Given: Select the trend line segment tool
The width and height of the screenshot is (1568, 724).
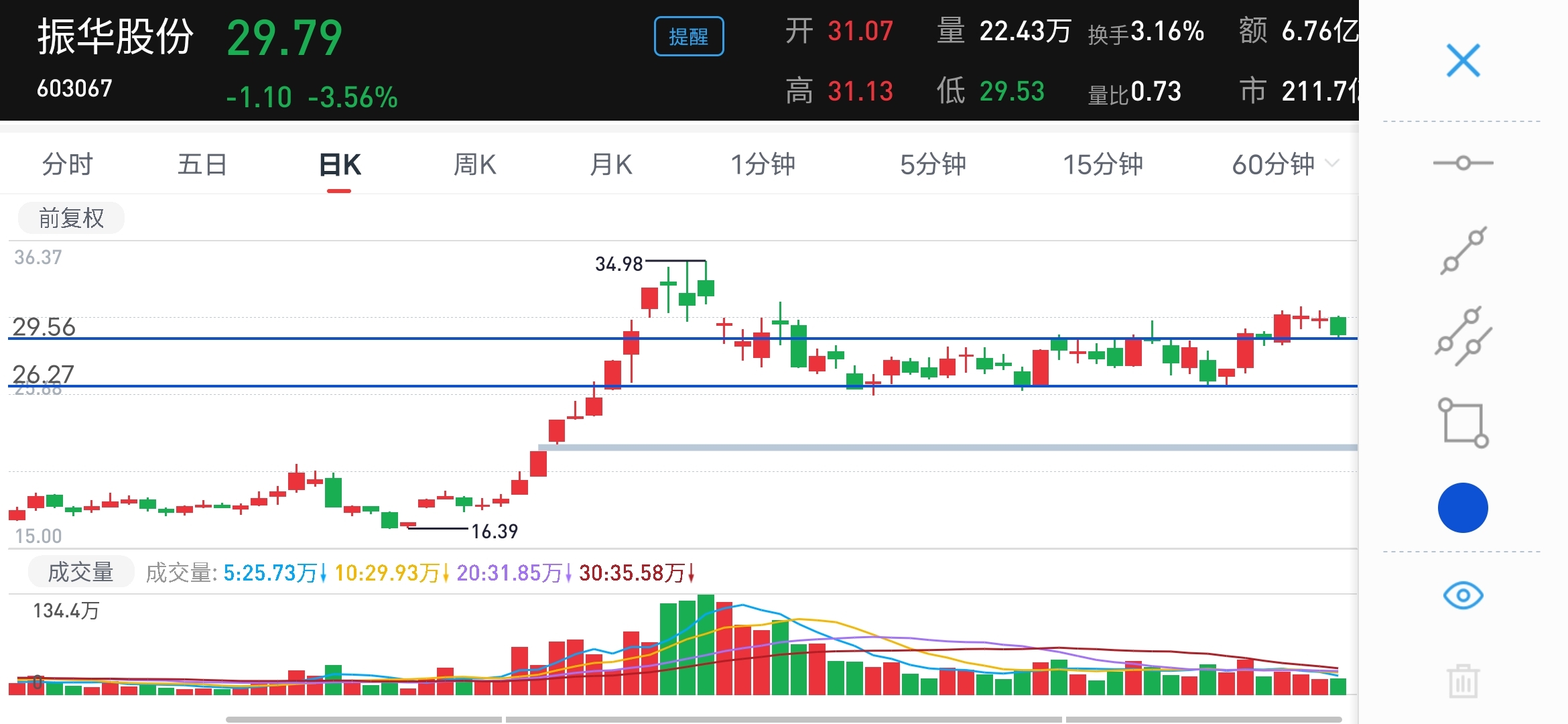Looking at the screenshot, I should [1463, 251].
